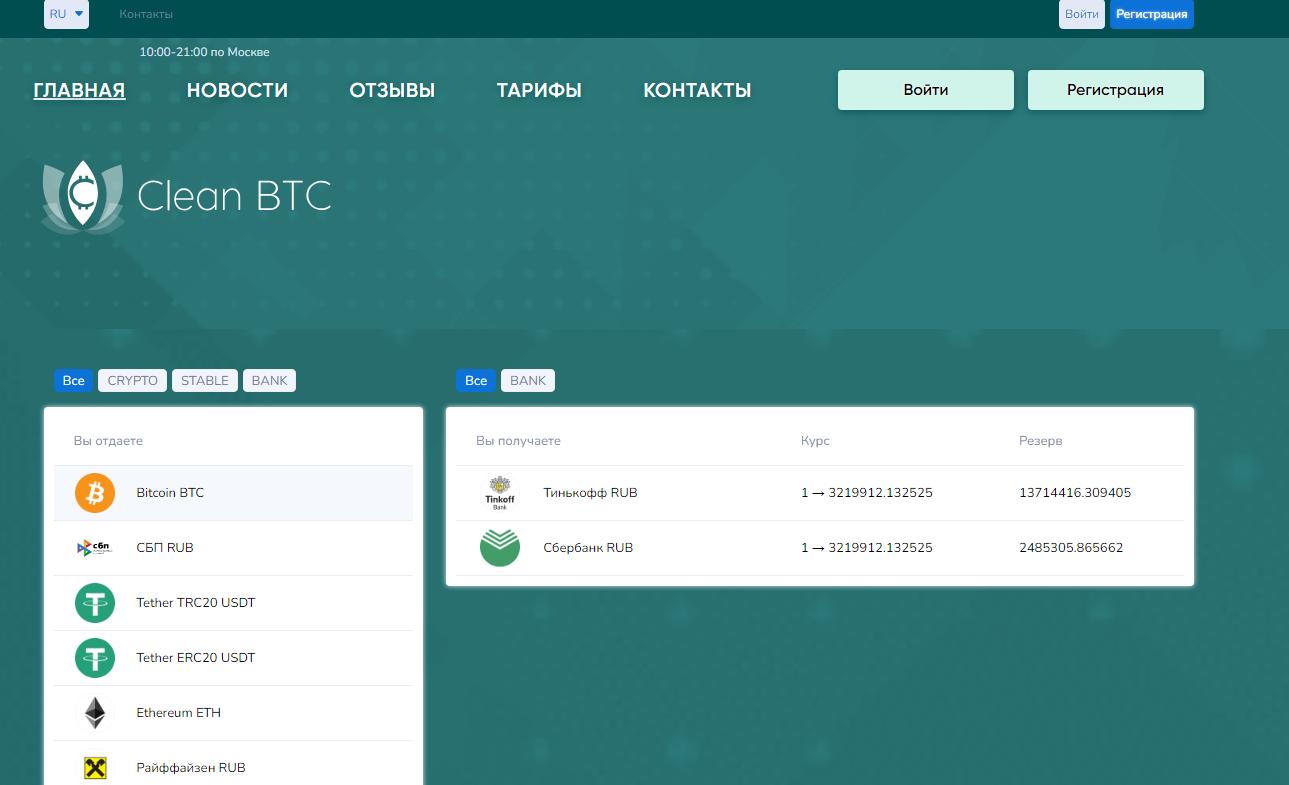Click the Ethereum ETH diamond icon

click(95, 713)
